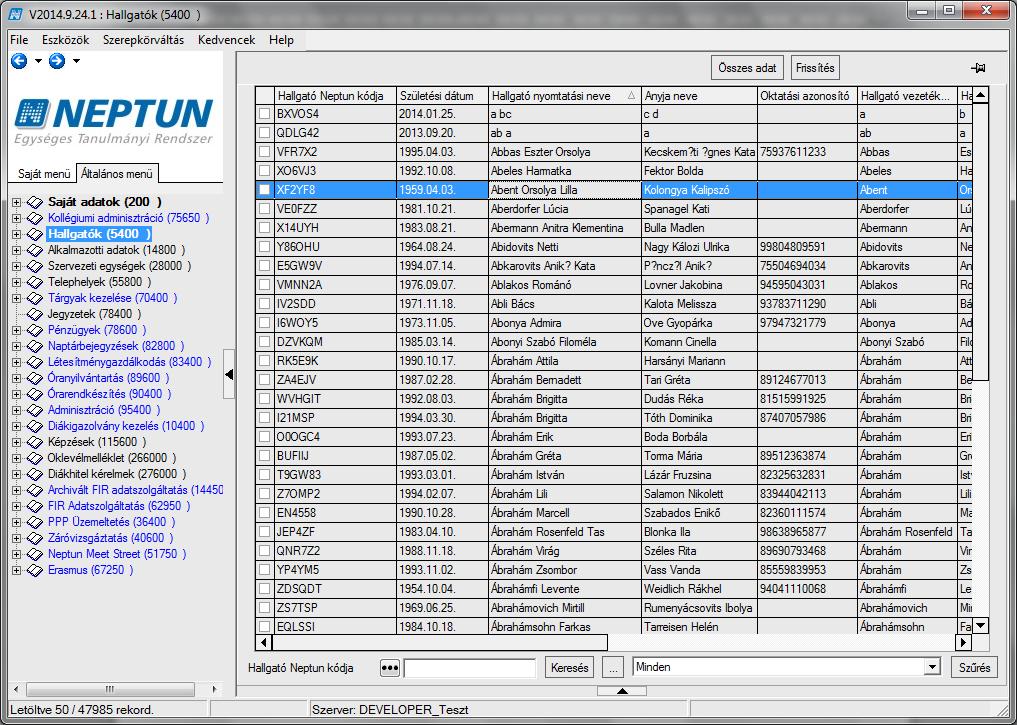Switch to the Általános menü tab
The width and height of the screenshot is (1017, 725).
pyautogui.click(x=117, y=174)
